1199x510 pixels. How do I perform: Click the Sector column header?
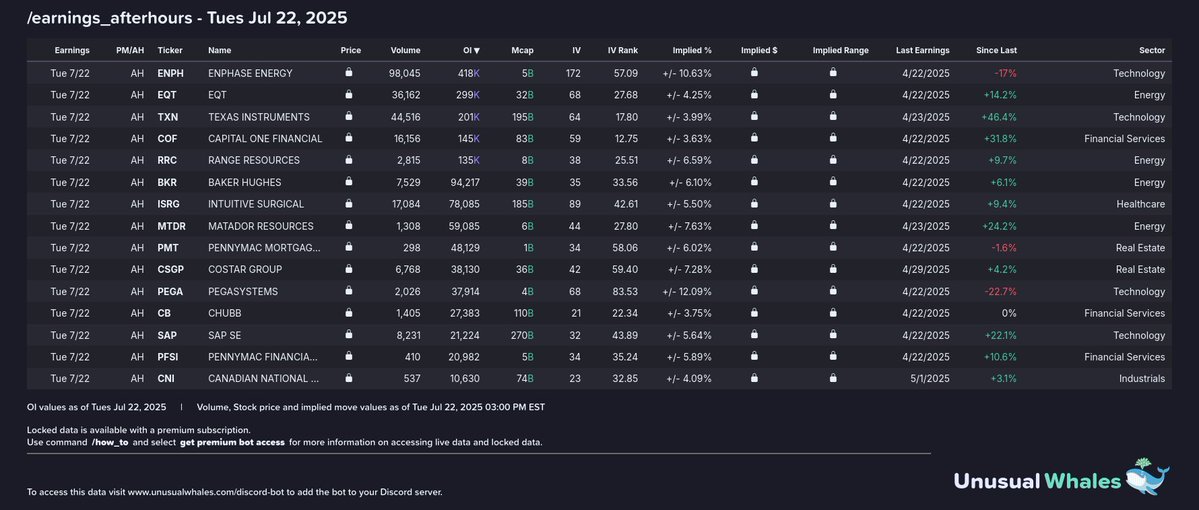tap(1152, 50)
